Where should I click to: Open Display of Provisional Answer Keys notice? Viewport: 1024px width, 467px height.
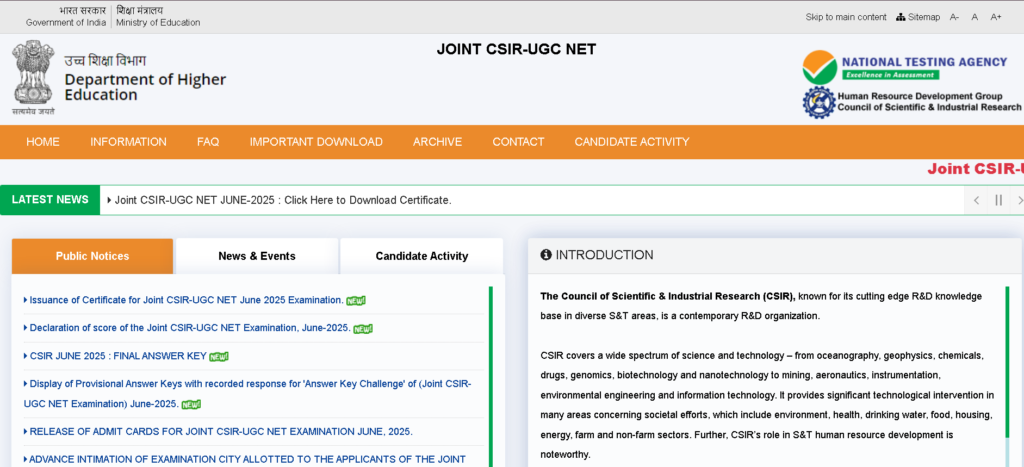pyautogui.click(x=247, y=394)
